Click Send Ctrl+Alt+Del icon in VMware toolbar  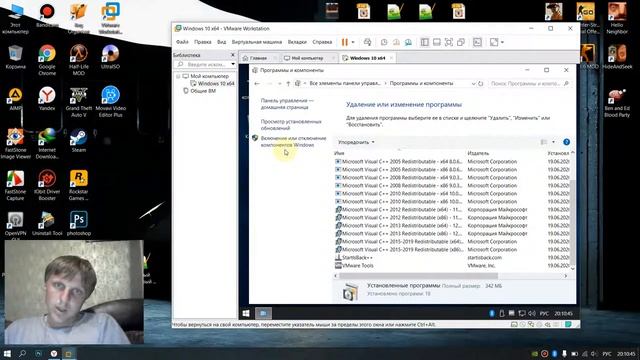[367, 42]
